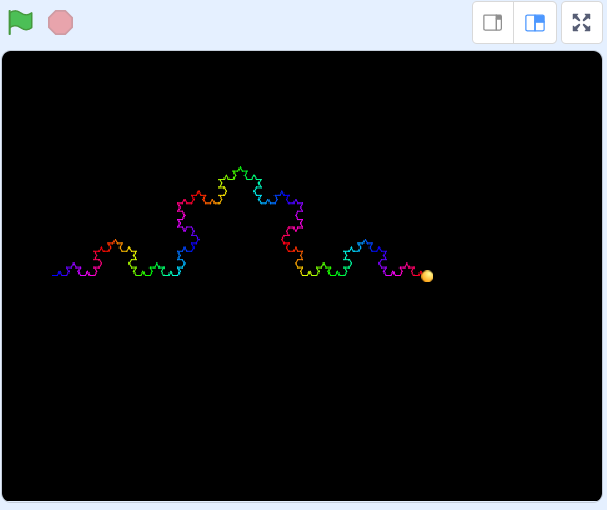Click the magenta right edge of the central hump
This screenshot has height=510, width=607.
pos(298,213)
